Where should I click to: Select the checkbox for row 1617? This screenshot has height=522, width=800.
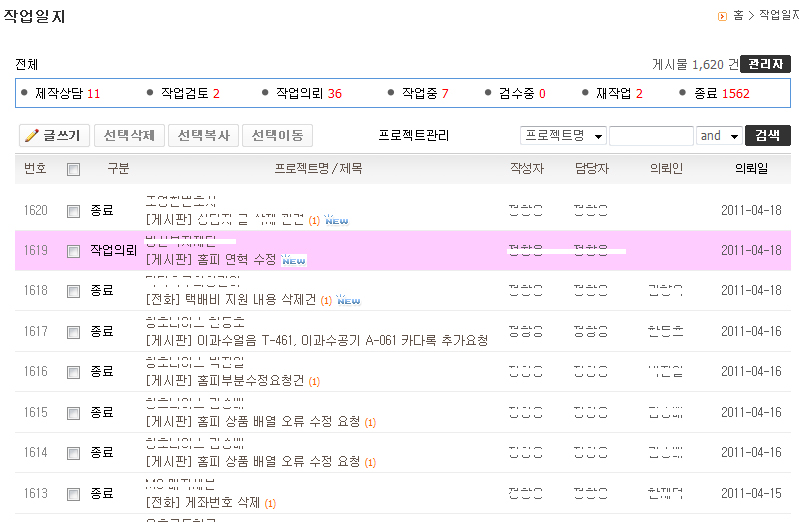click(73, 331)
